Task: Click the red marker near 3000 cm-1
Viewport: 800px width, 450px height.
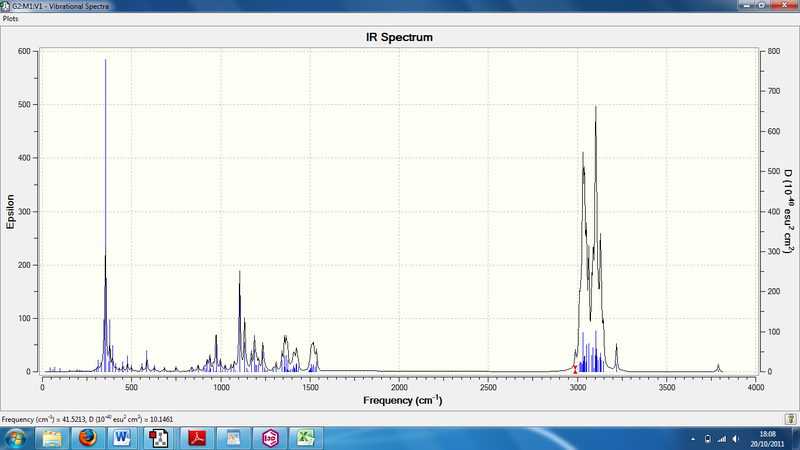Action: point(575,369)
